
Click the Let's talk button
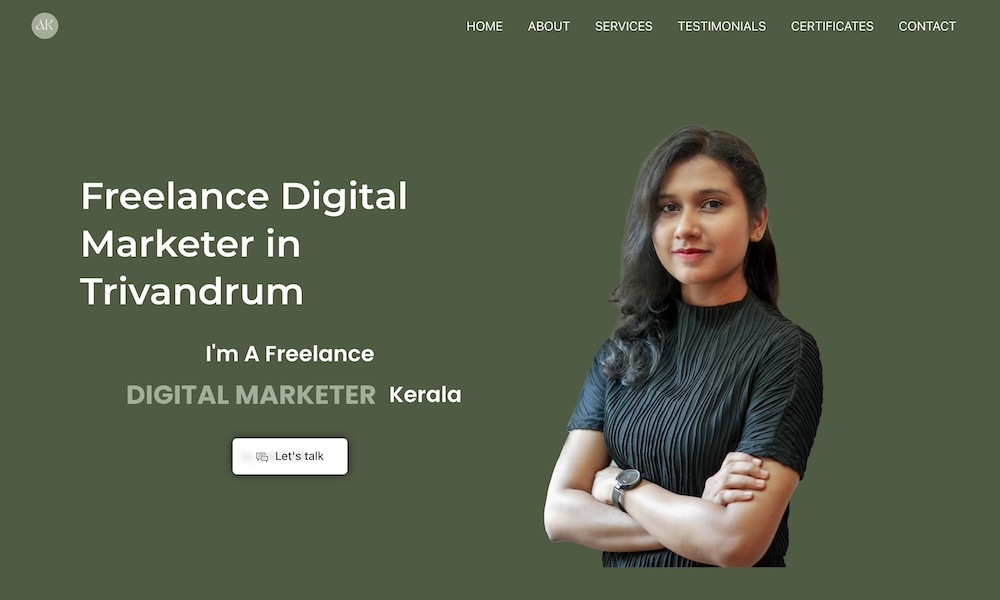pos(290,456)
